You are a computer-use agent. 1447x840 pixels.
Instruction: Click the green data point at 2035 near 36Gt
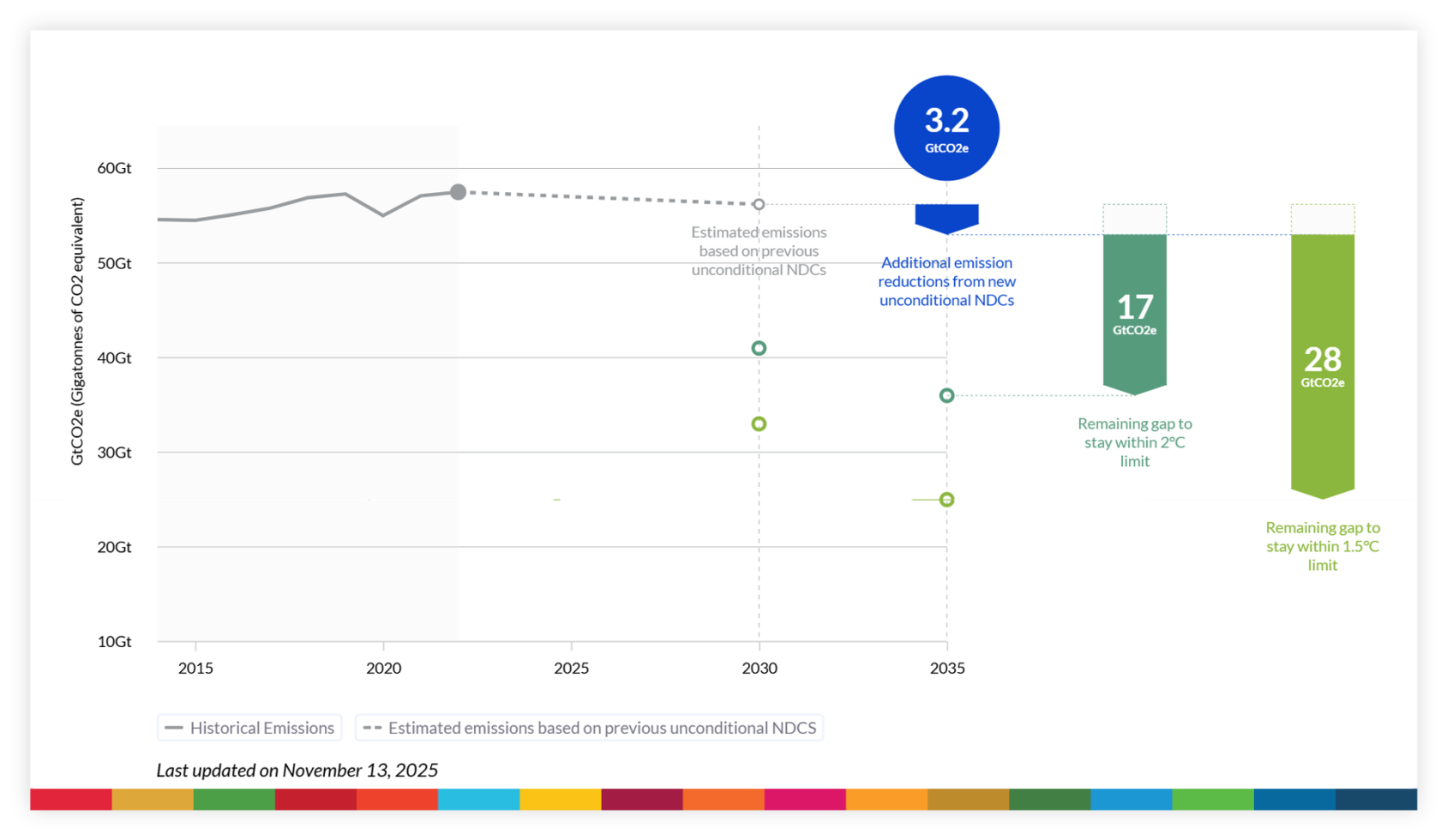coord(946,395)
